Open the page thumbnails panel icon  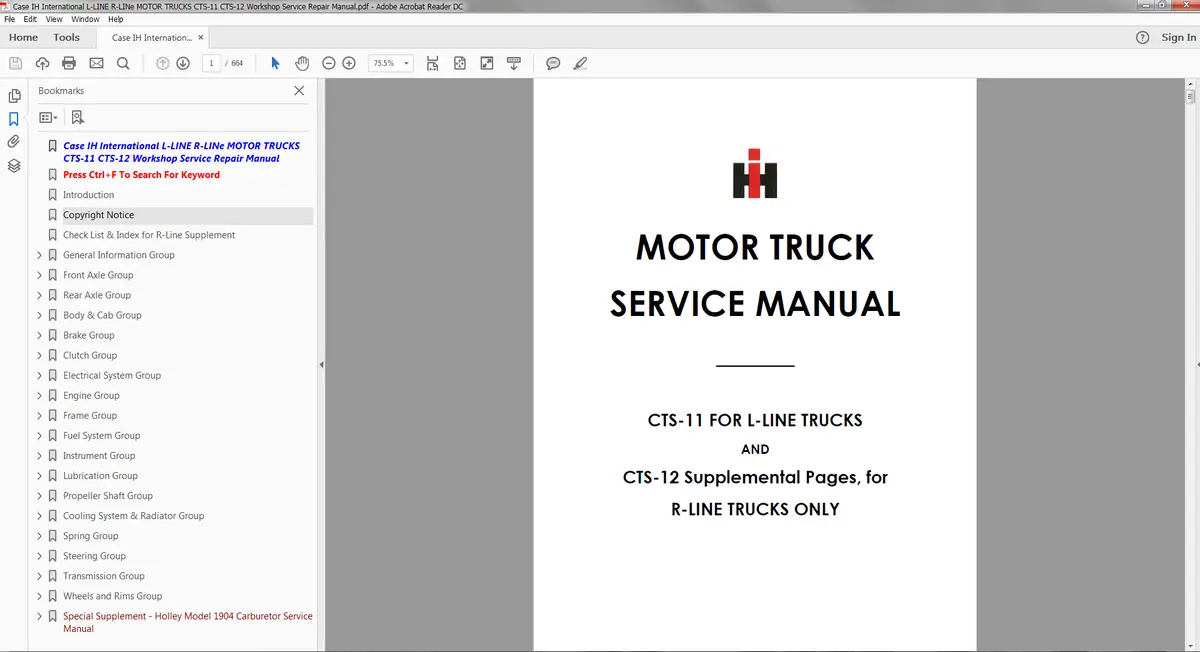pyautogui.click(x=14, y=96)
